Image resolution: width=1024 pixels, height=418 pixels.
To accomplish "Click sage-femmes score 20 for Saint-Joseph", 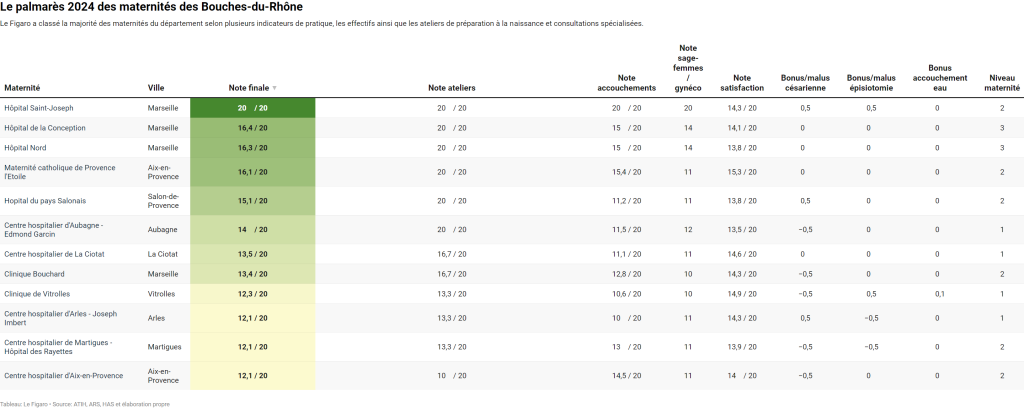I will pyautogui.click(x=688, y=108).
